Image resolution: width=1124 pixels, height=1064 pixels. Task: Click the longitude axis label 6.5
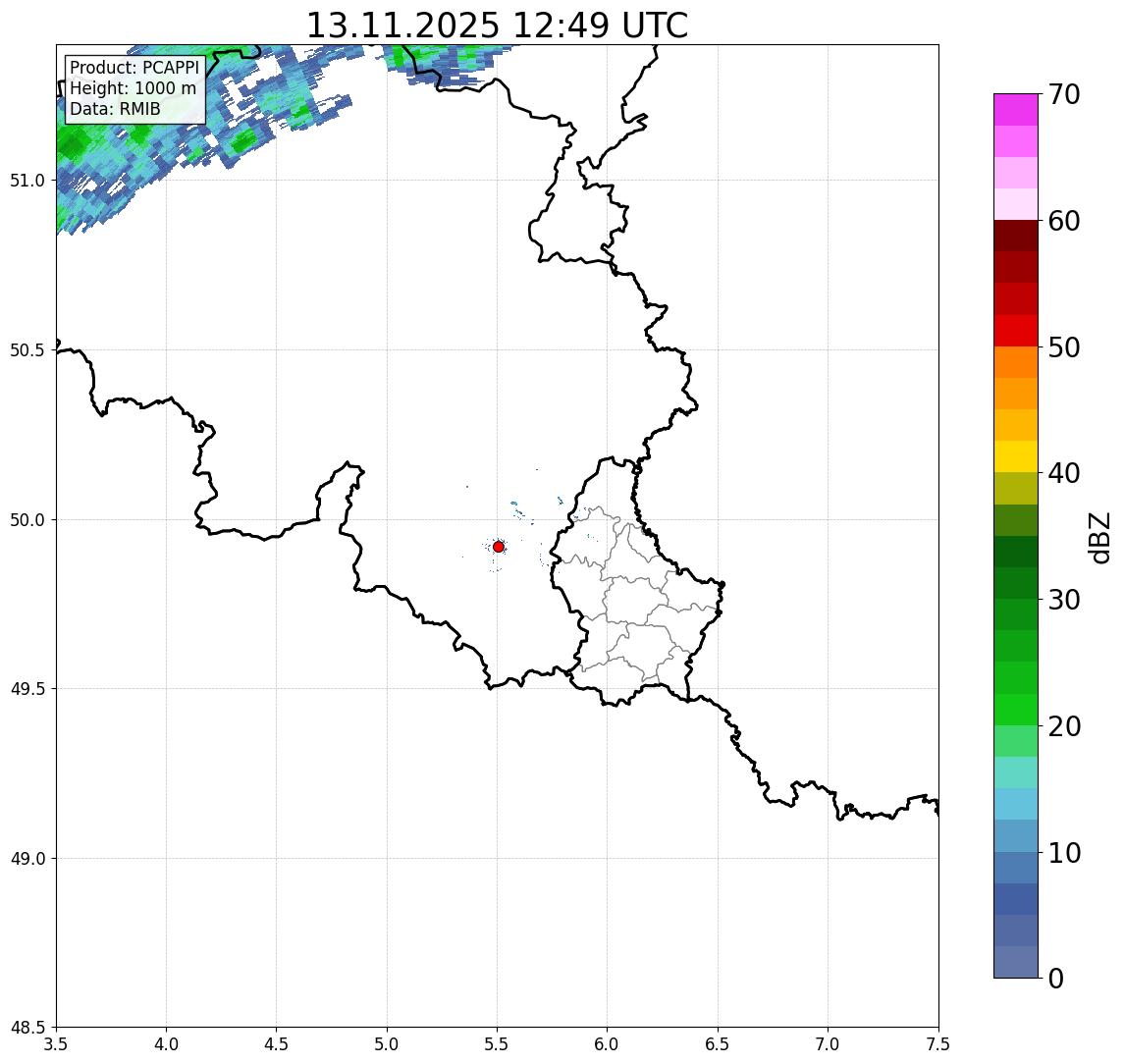click(718, 1044)
